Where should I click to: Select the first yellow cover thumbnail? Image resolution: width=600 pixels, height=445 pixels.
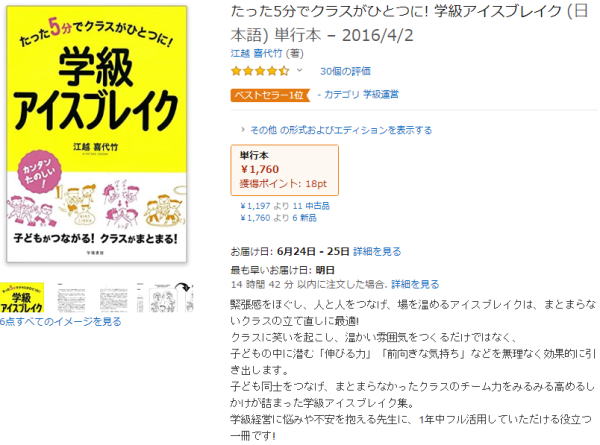click(x=22, y=298)
